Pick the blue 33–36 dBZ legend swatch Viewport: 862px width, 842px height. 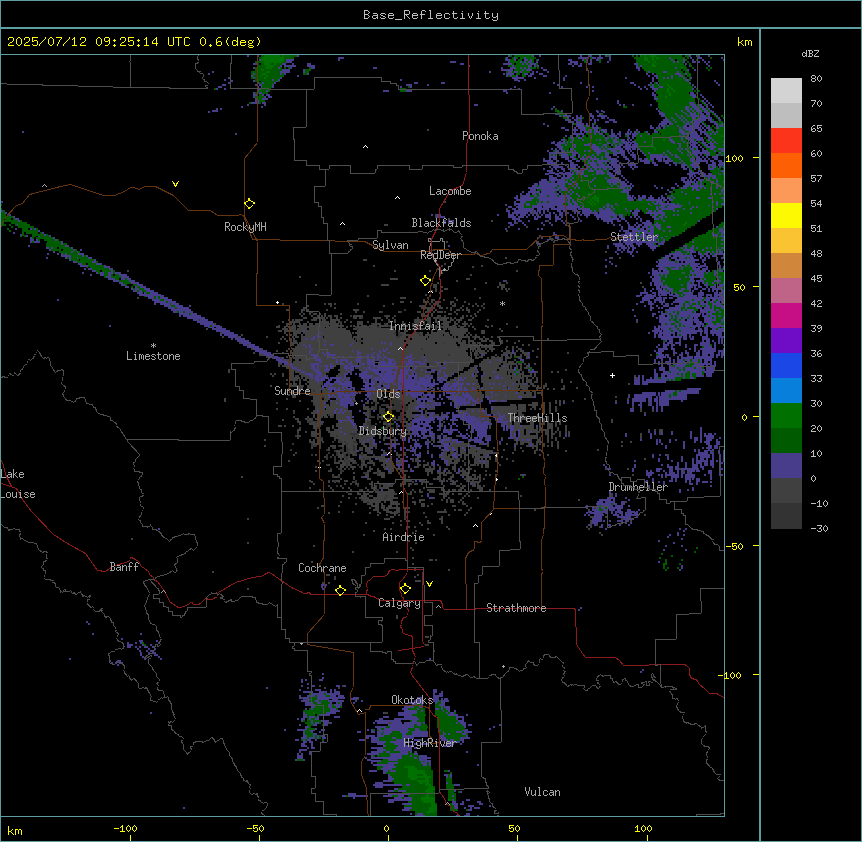pyautogui.click(x=786, y=365)
